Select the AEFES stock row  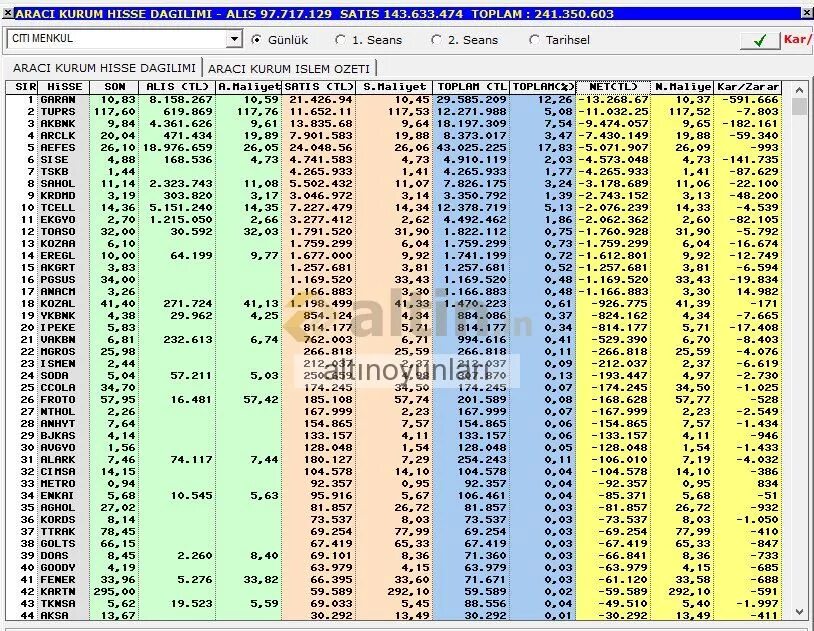coord(394,147)
